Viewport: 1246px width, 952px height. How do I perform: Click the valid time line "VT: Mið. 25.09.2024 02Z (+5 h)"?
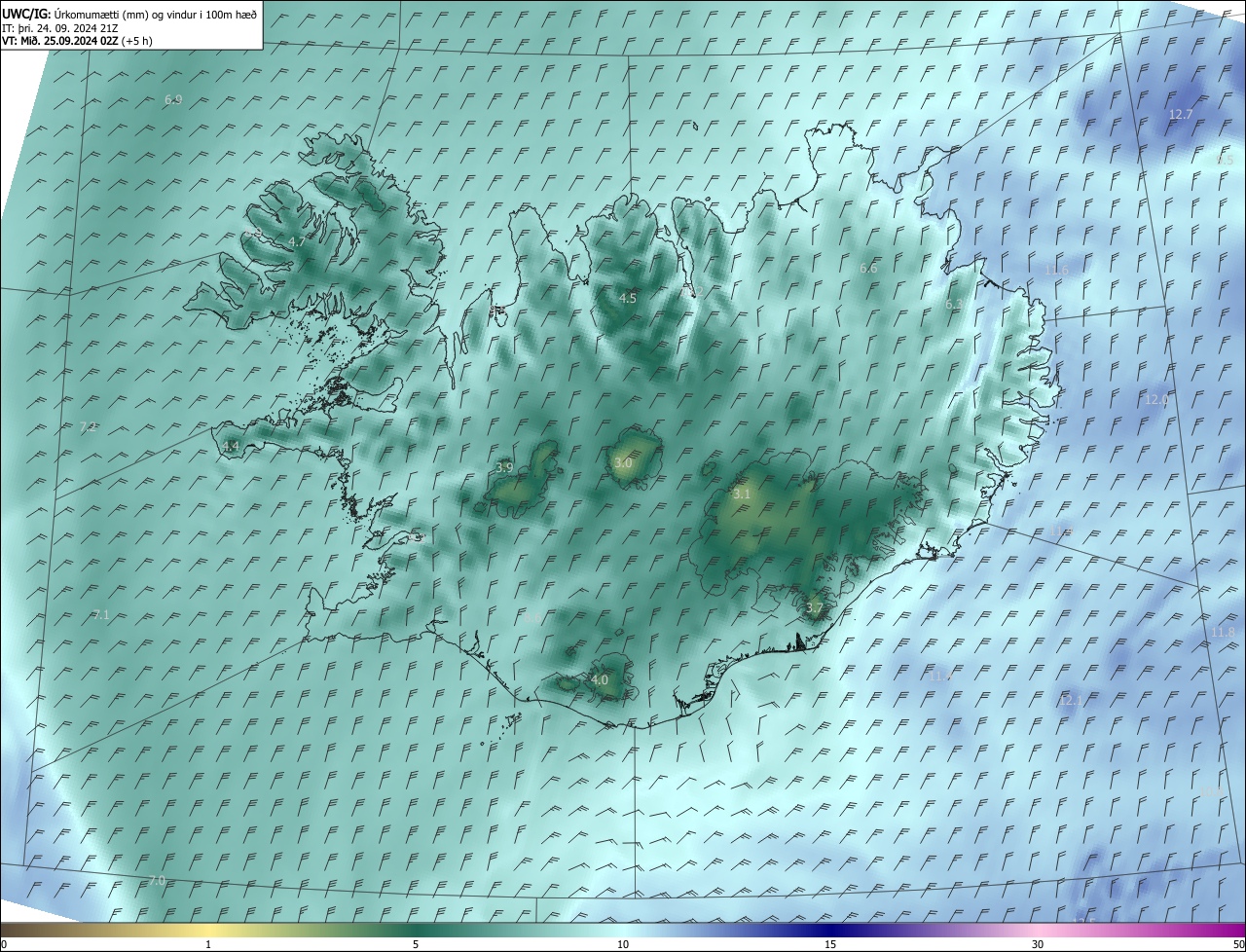[x=77, y=41]
